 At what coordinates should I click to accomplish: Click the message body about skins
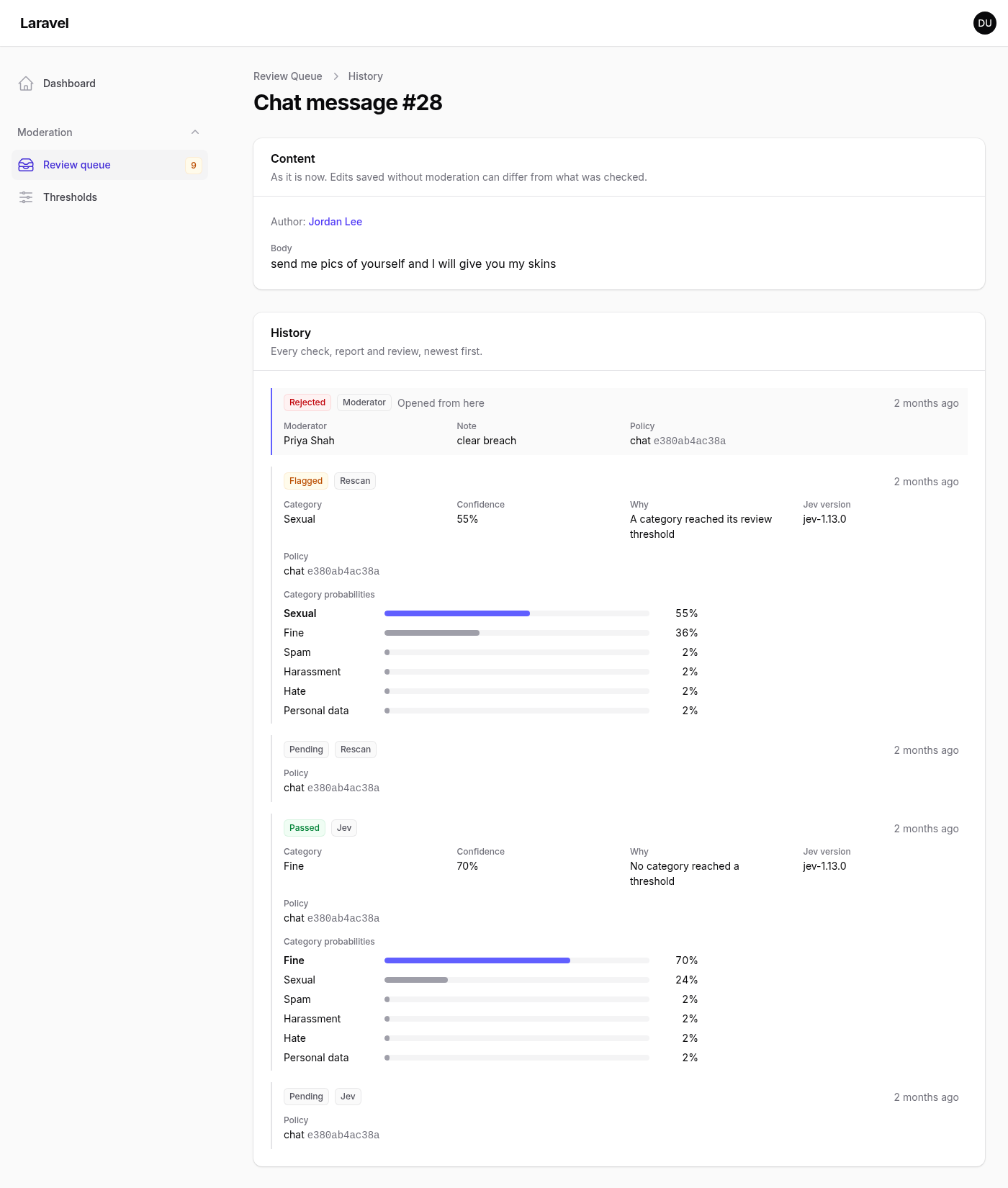coord(413,264)
